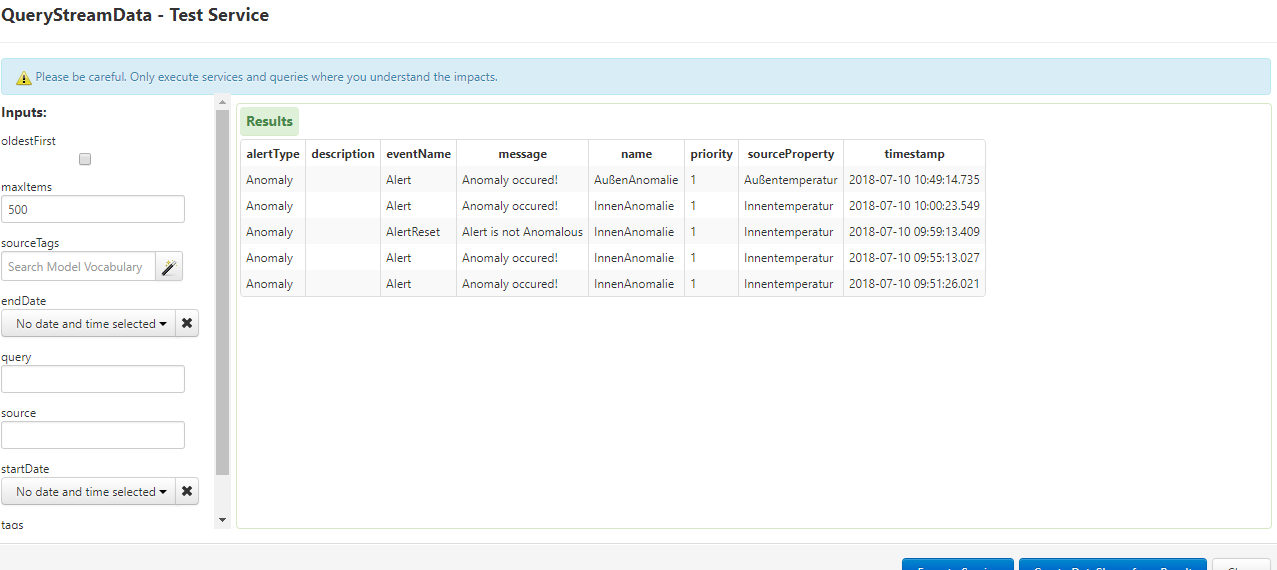The image size is (1277, 570).
Task: Click the timestamp column header
Action: pos(914,154)
